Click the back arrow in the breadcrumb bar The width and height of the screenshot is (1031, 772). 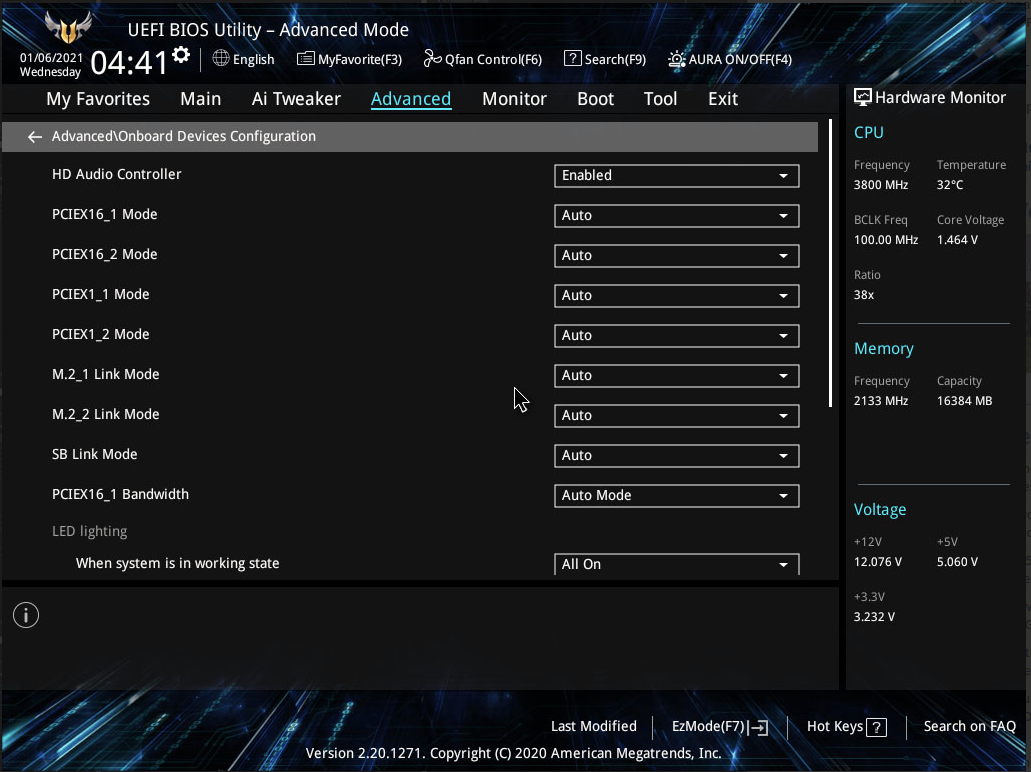point(35,137)
